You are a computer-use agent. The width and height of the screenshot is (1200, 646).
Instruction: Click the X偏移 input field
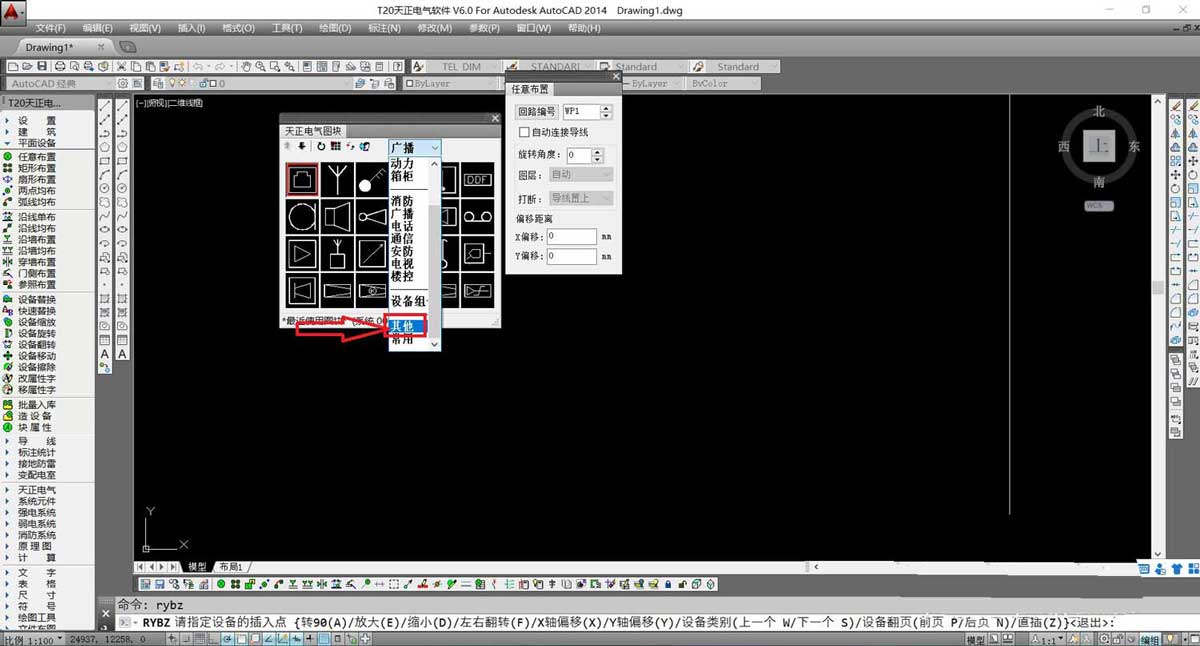[x=572, y=237]
